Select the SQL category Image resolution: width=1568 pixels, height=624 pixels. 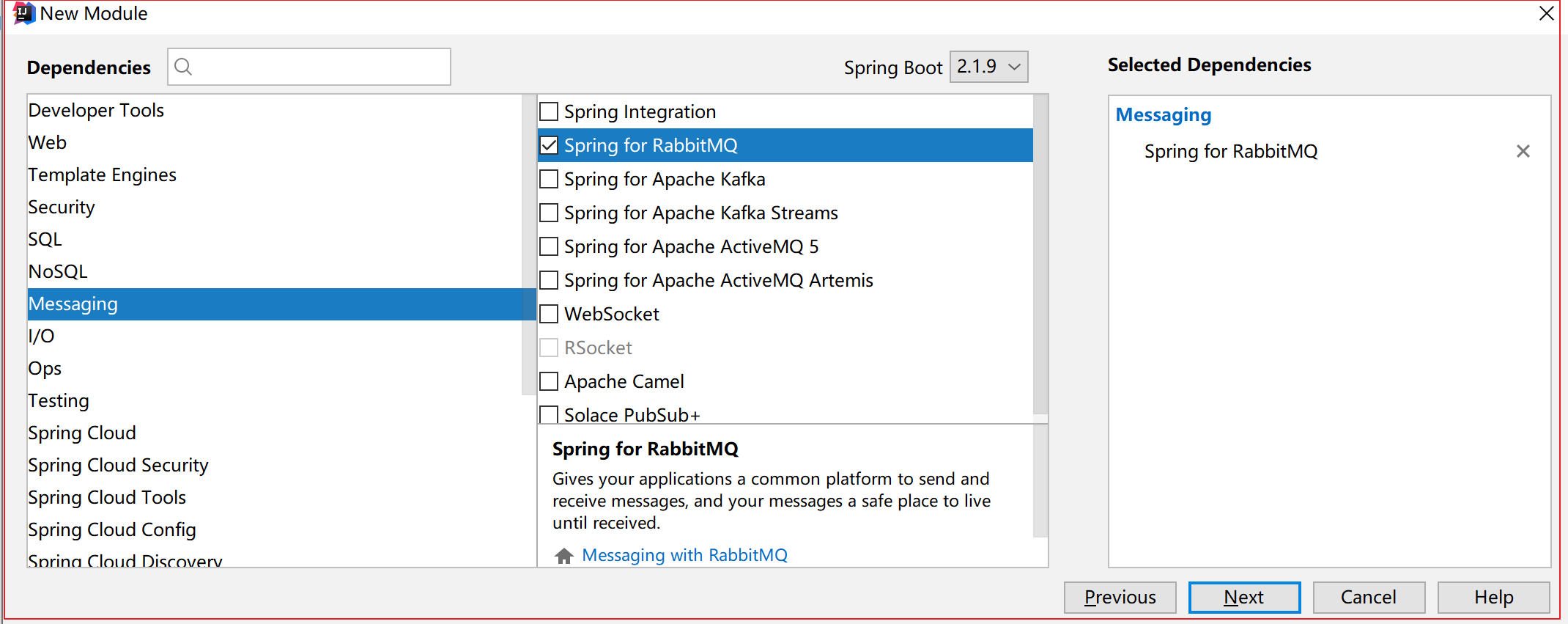(274, 239)
